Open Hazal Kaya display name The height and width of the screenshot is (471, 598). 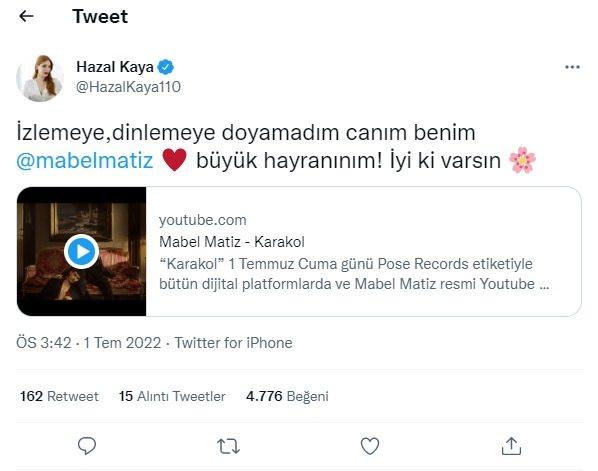pyautogui.click(x=115, y=67)
